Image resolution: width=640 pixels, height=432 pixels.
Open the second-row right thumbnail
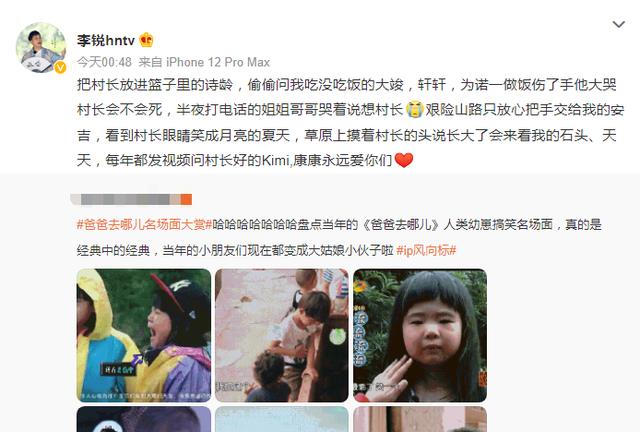tap(420, 419)
